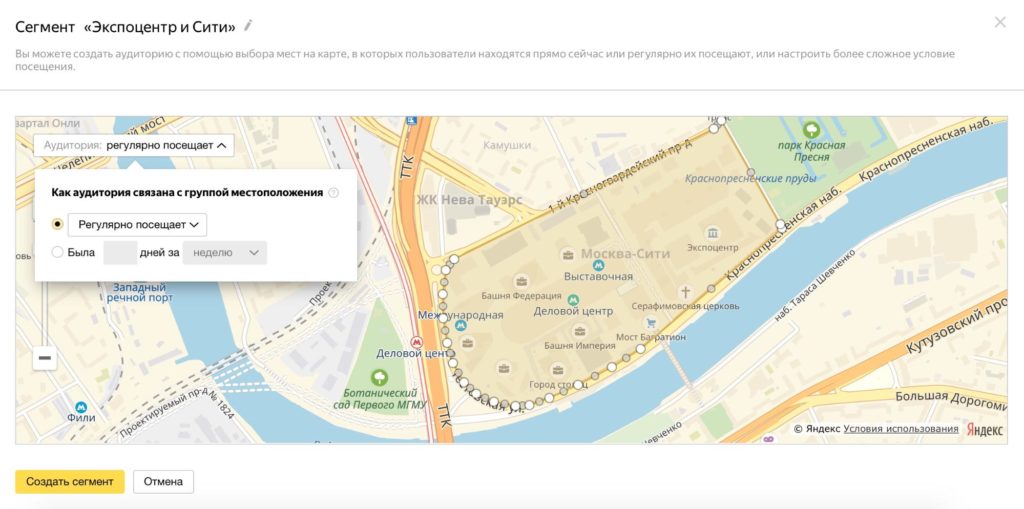Viewport: 1024px width, 509px height.
Task: Click the Серафимовская церковь marker icon
Action: click(712, 289)
